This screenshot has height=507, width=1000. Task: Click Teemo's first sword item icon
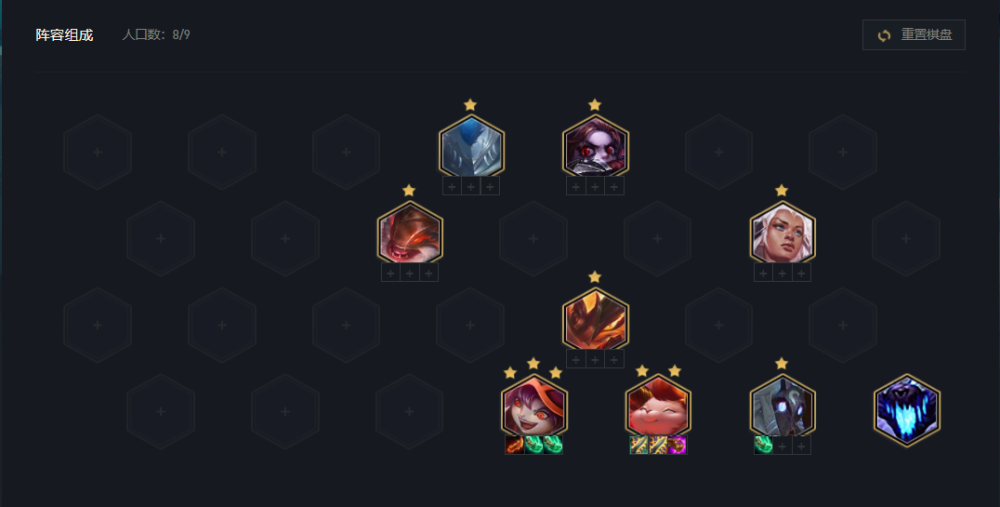pyautogui.click(x=639, y=445)
